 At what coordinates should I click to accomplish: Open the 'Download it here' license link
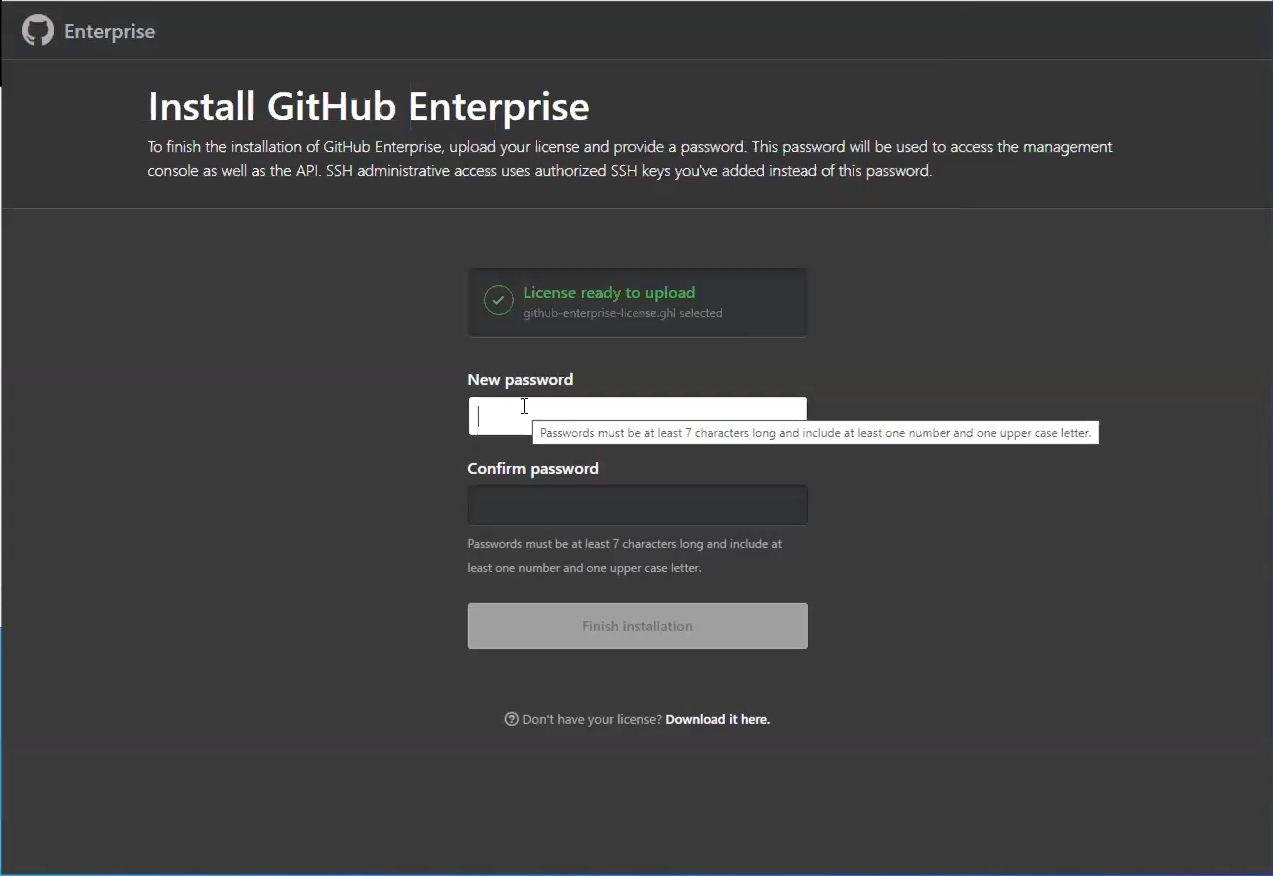point(717,718)
